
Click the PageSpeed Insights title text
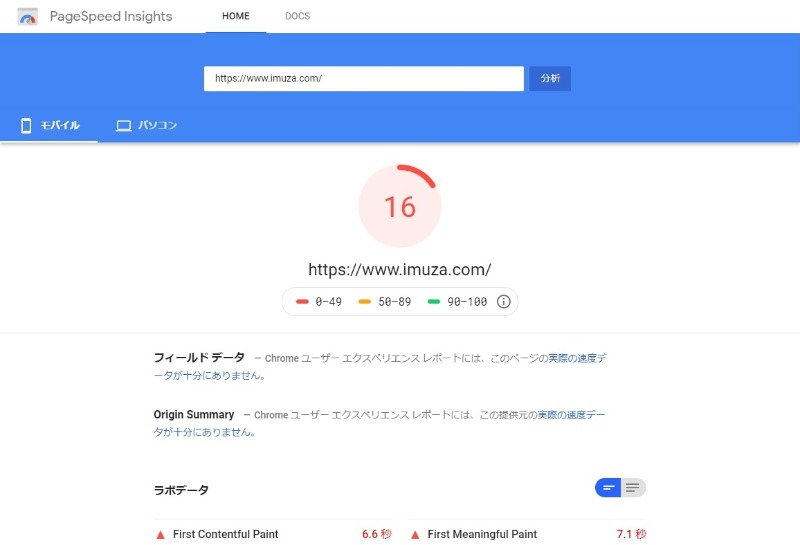[111, 16]
